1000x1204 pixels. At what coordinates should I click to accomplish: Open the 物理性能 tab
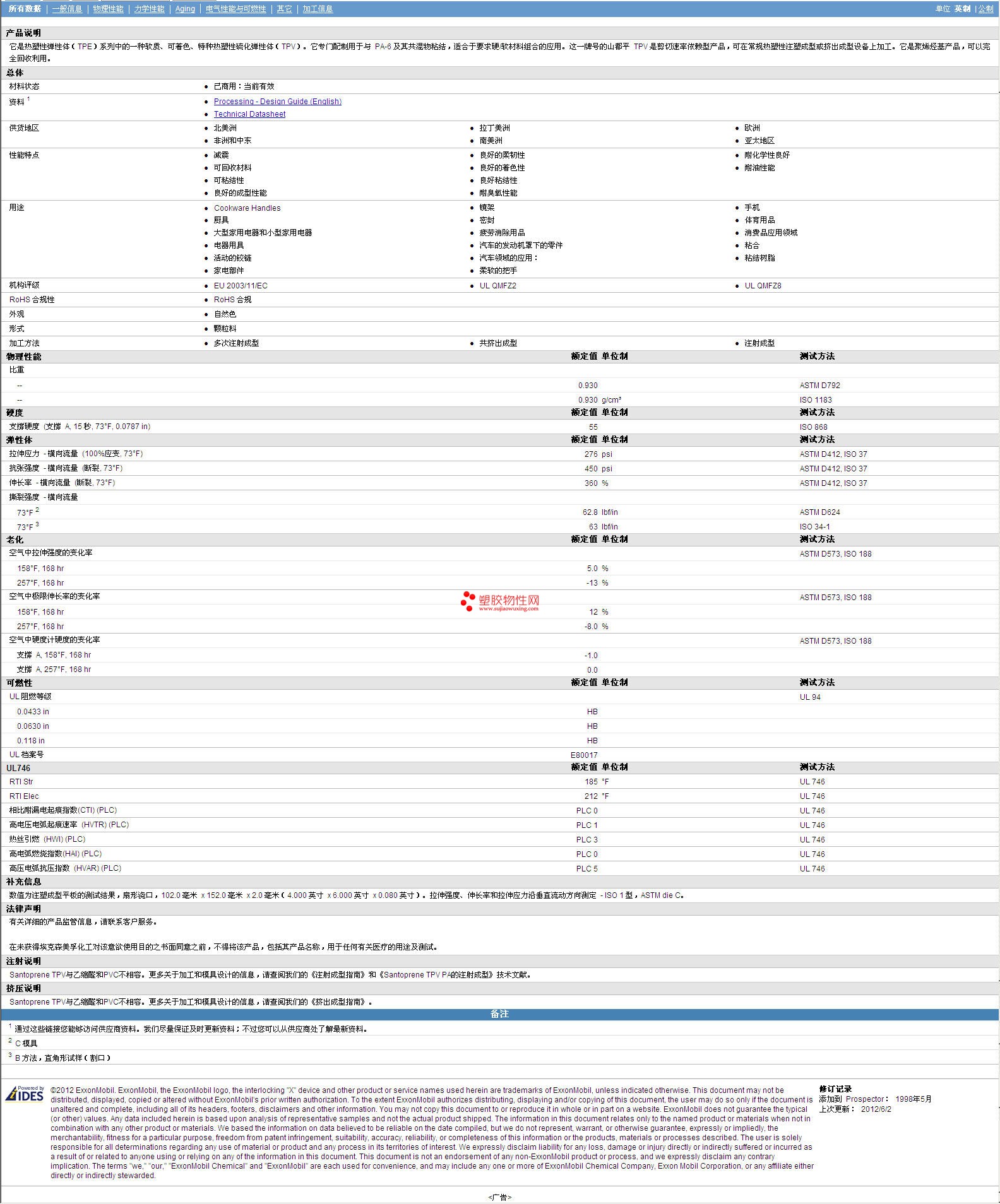click(108, 9)
